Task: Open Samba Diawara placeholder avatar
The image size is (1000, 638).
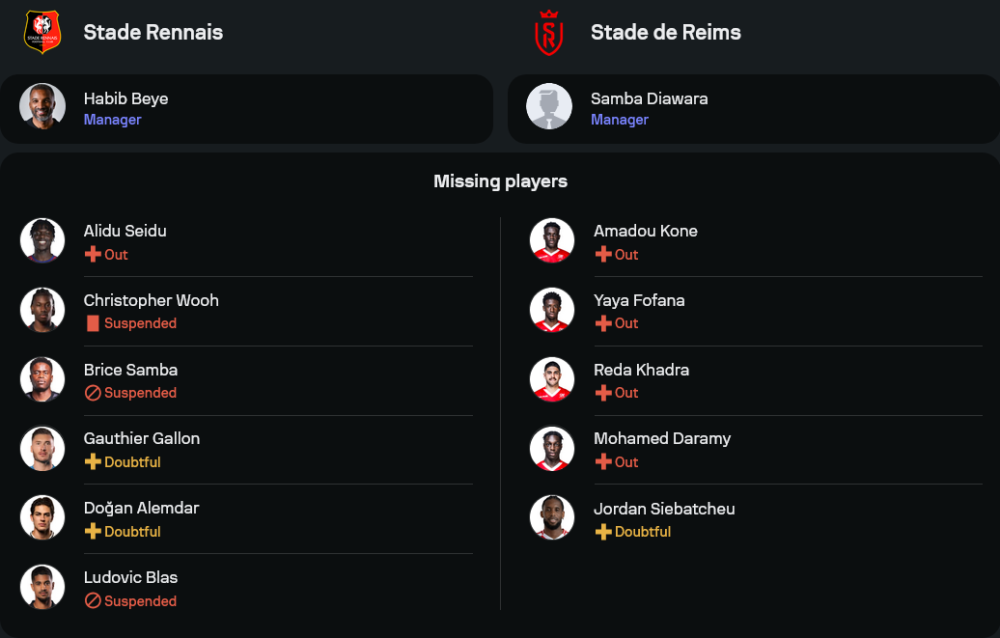Action: tap(549, 107)
